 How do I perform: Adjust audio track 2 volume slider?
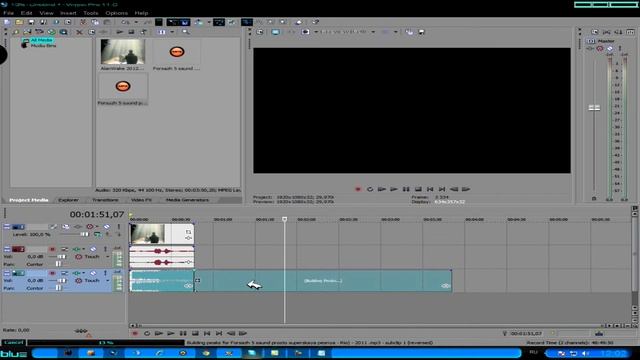pyautogui.click(x=61, y=257)
